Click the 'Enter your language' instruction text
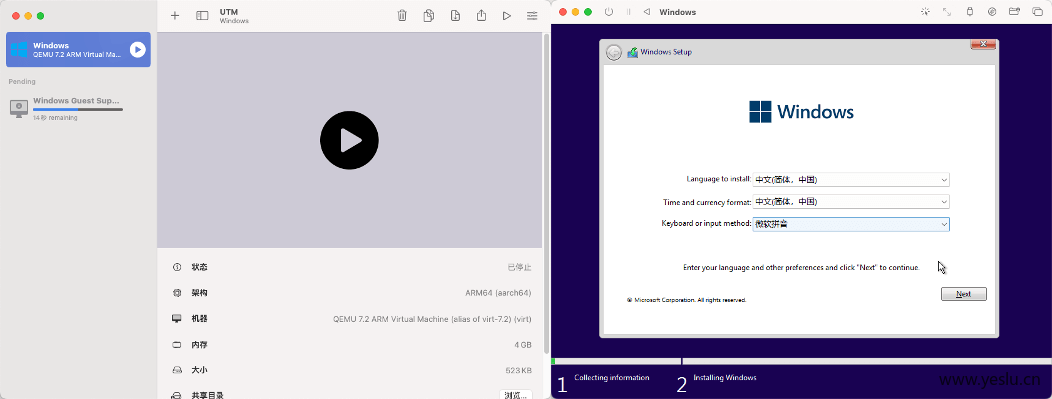The height and width of the screenshot is (399, 1052). tap(801, 268)
